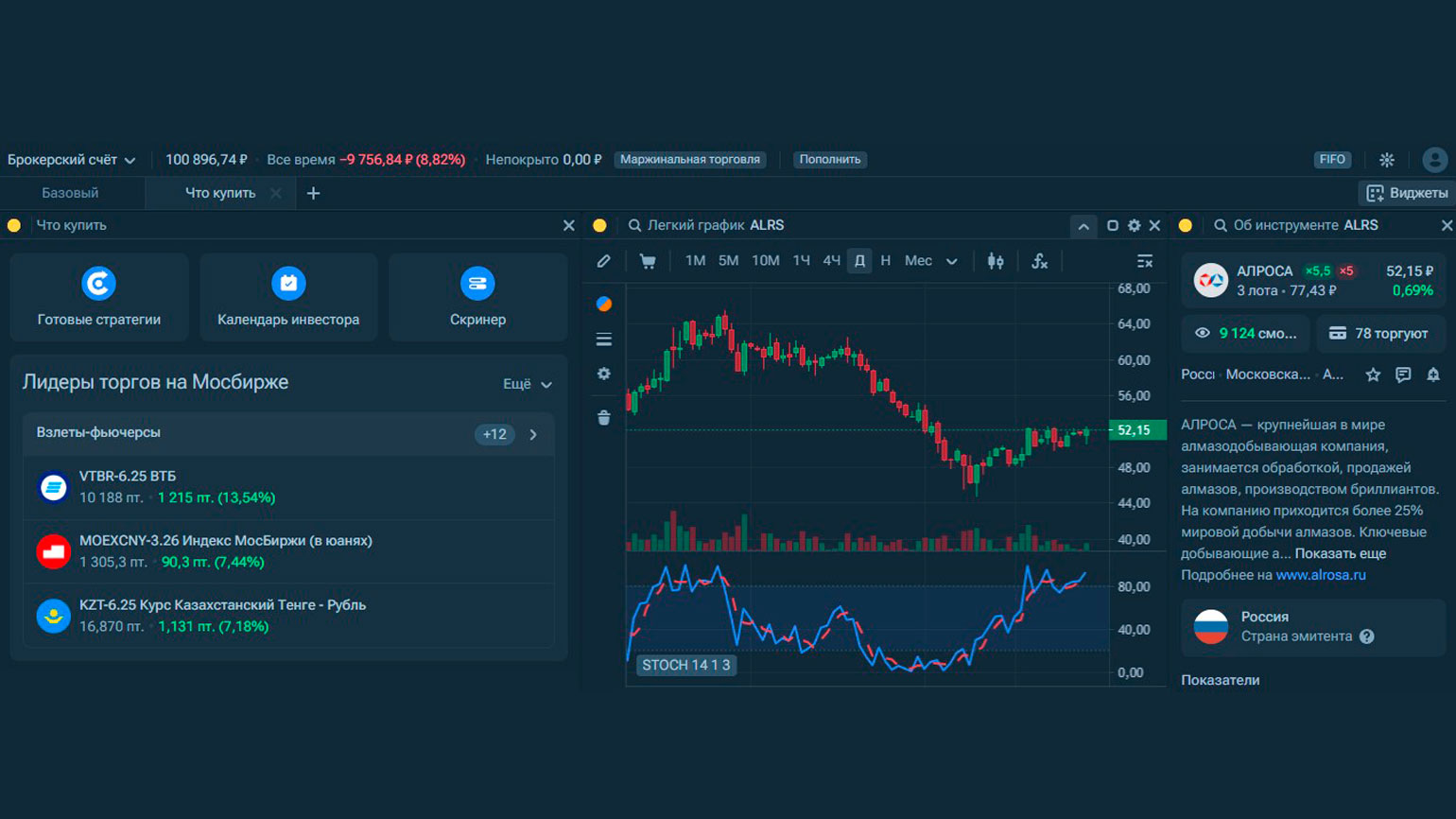Click the yellow link-color dot of Что купить
Screen dimensions: 1456x819
coord(14,225)
